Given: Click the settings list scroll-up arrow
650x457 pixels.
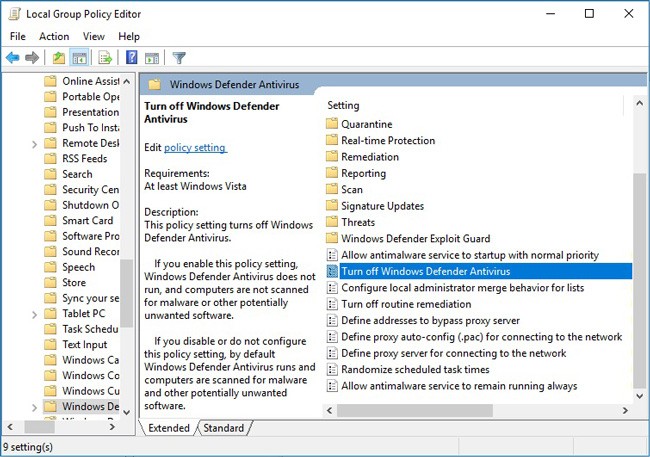Looking at the screenshot, I should pos(639,103).
